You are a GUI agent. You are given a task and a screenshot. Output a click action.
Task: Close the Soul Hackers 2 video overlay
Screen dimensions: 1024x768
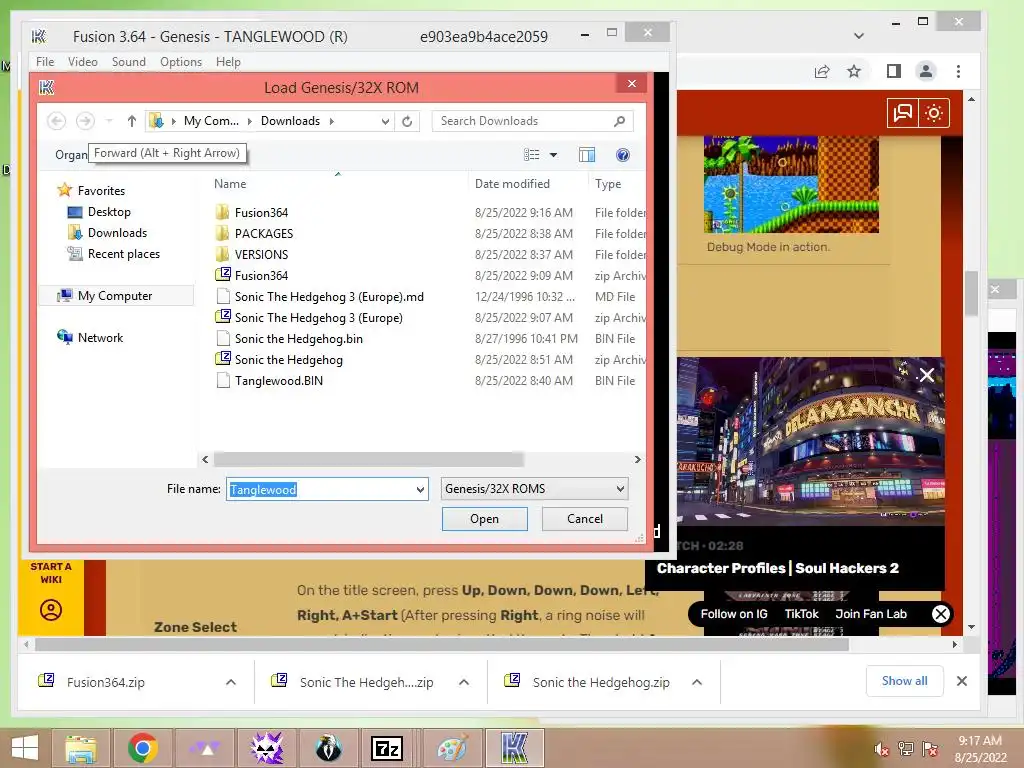click(x=926, y=375)
